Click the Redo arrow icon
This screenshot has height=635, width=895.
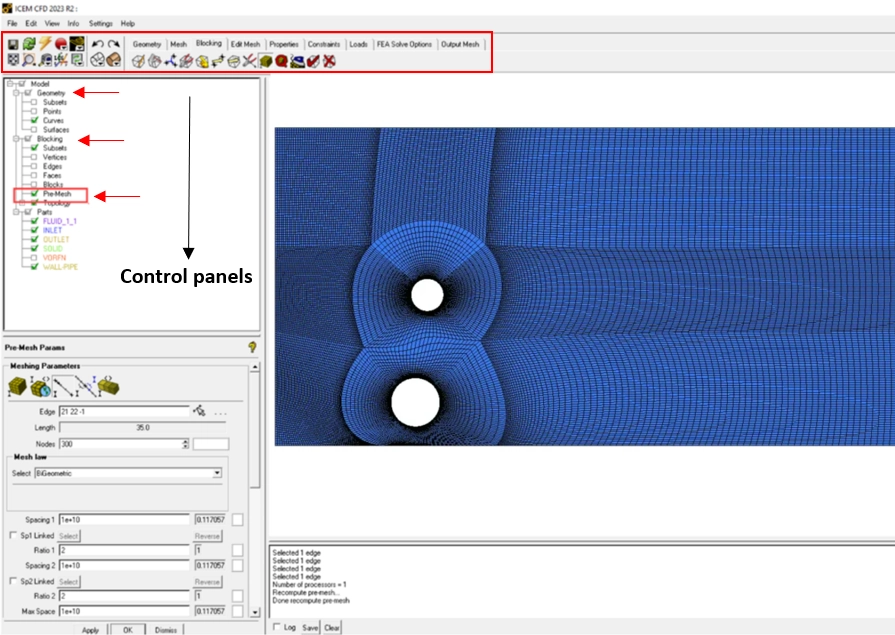[x=114, y=44]
